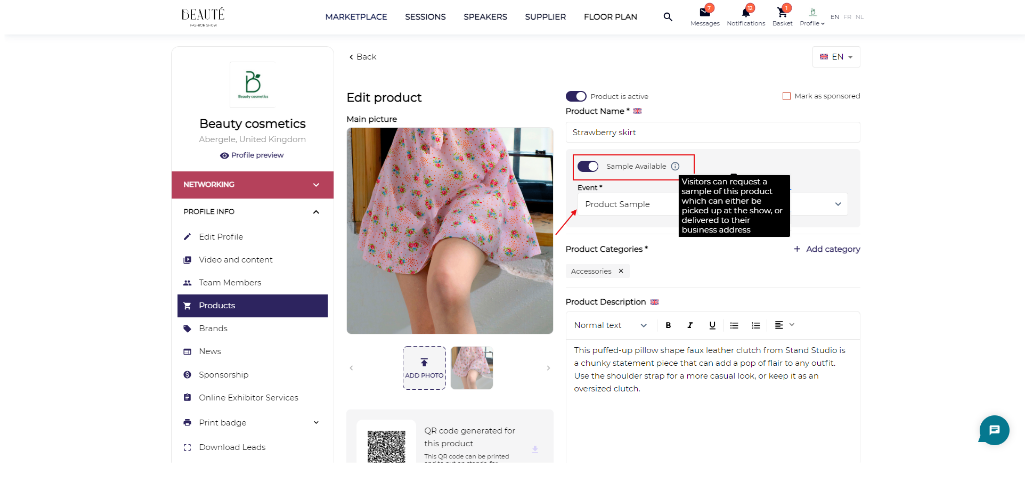Click the Beauty cosmetics company logo
The height and width of the screenshot is (495, 1025).
(x=253, y=84)
